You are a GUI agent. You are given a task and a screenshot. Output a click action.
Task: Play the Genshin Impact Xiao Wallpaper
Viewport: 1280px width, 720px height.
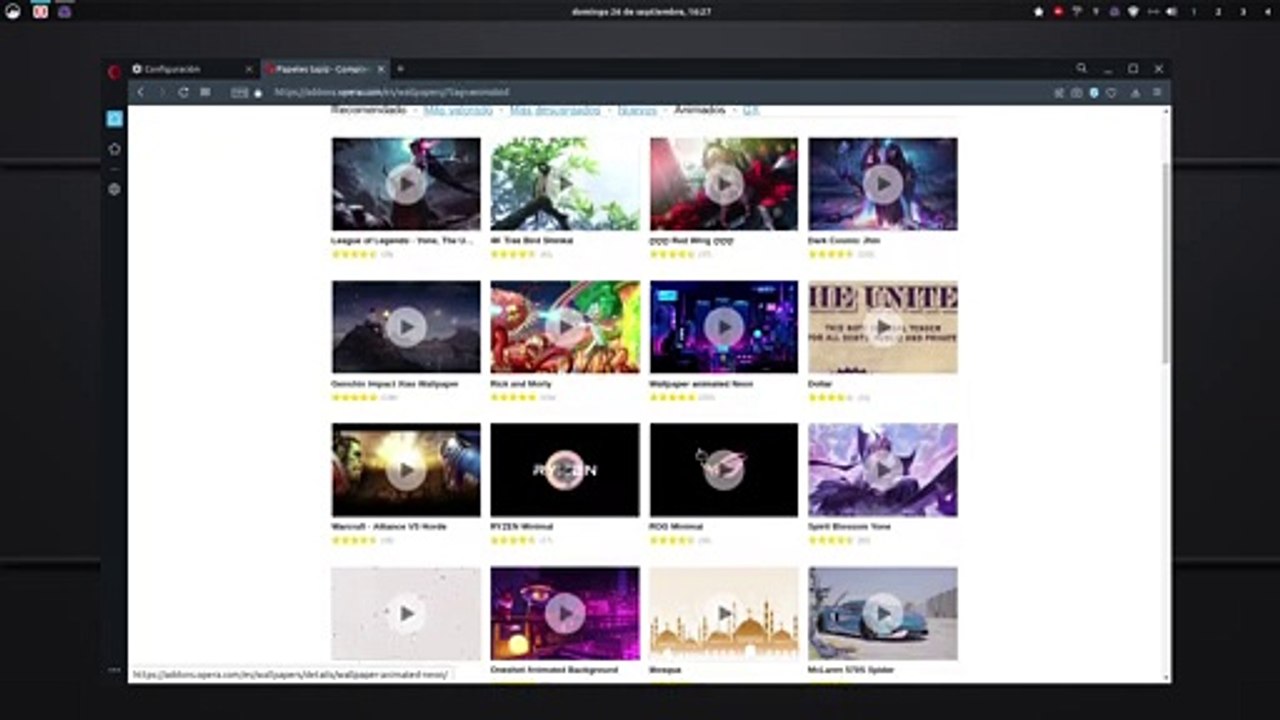(x=406, y=327)
